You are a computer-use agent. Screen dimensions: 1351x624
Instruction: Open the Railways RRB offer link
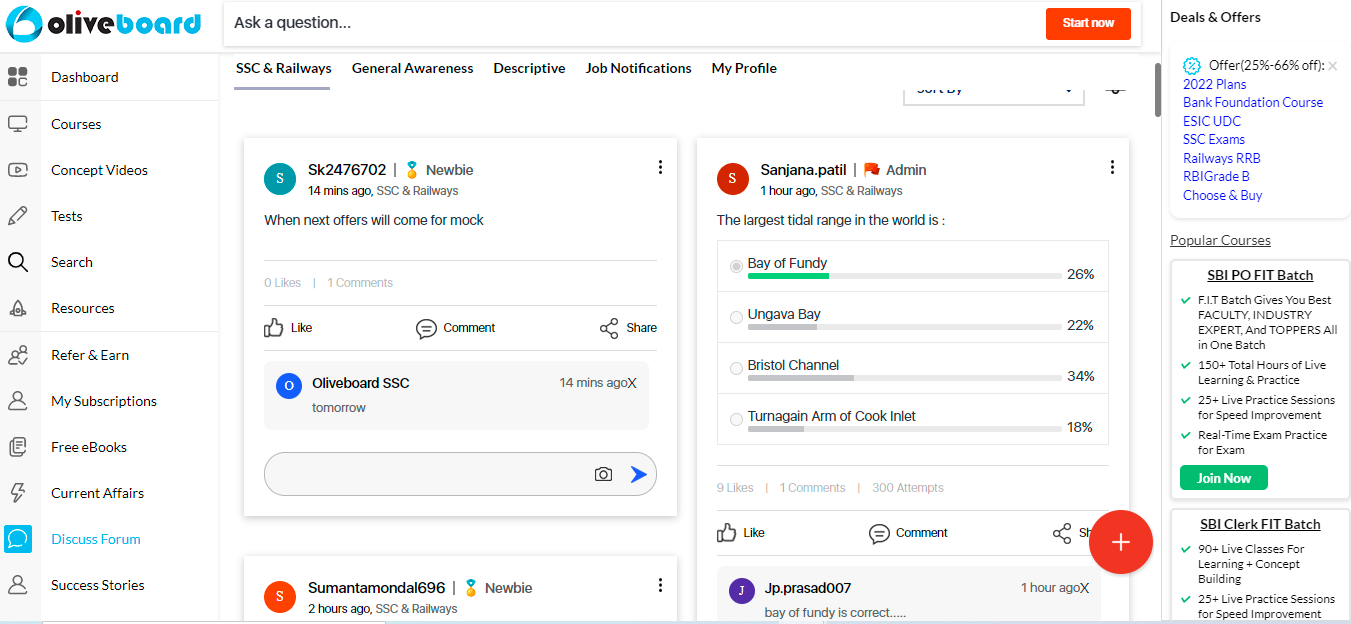coord(1222,158)
